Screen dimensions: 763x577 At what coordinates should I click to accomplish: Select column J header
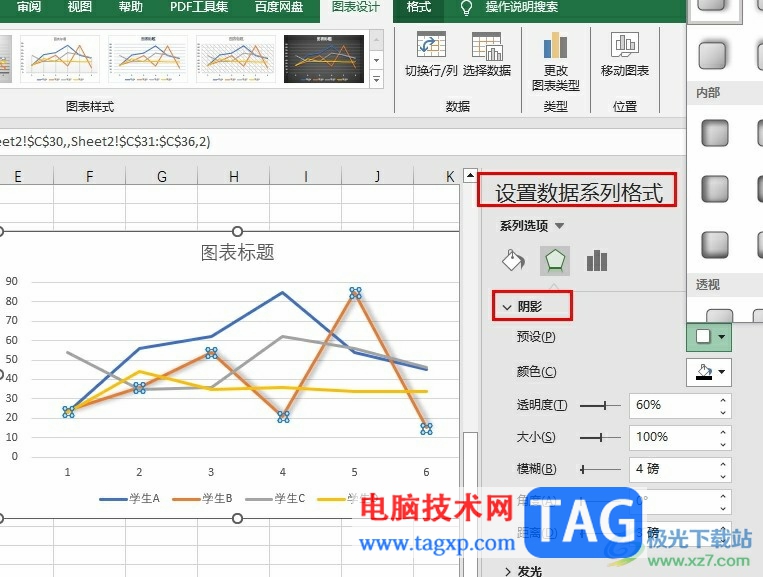click(x=378, y=176)
